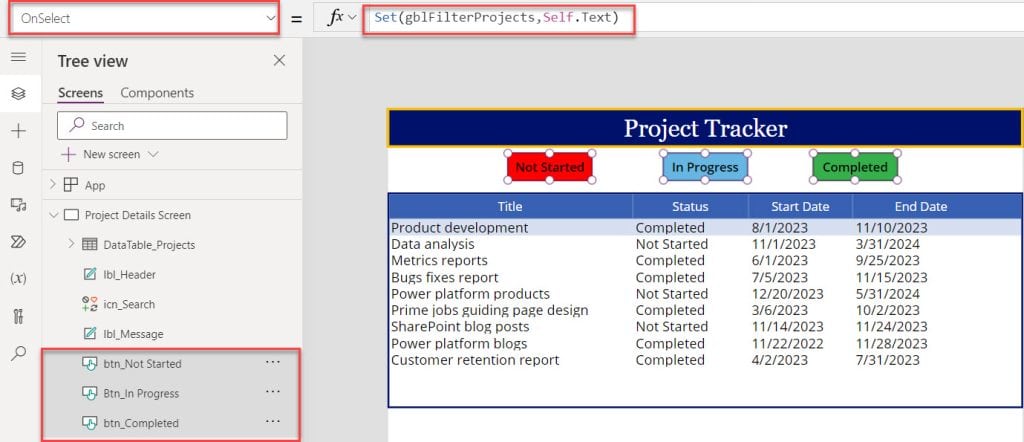The image size is (1024, 442).
Task: Open the Variables (x) icon
Action: (x=18, y=279)
